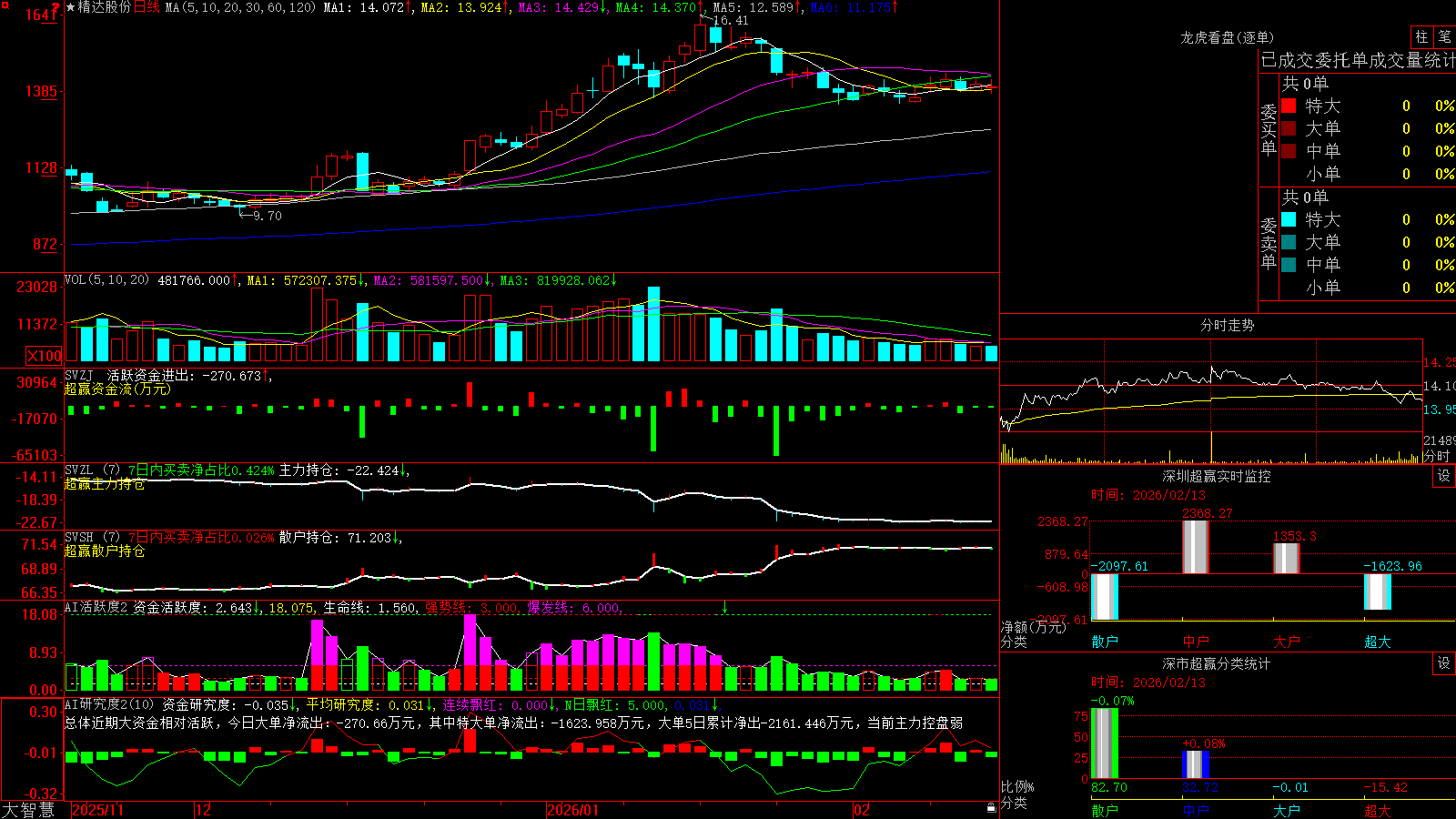Click the stock name 精达股份
Image resolution: width=1456 pixels, height=819 pixels.
(105, 7)
